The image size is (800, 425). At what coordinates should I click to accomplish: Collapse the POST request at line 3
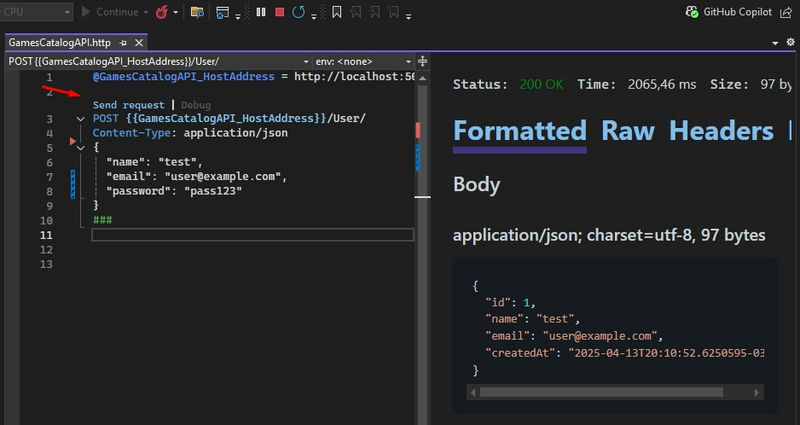tap(81, 119)
